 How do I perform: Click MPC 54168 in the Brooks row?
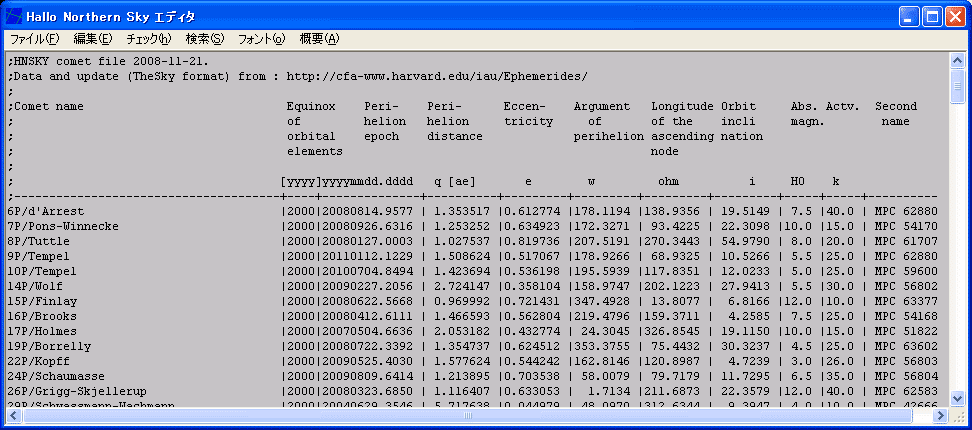pos(906,316)
